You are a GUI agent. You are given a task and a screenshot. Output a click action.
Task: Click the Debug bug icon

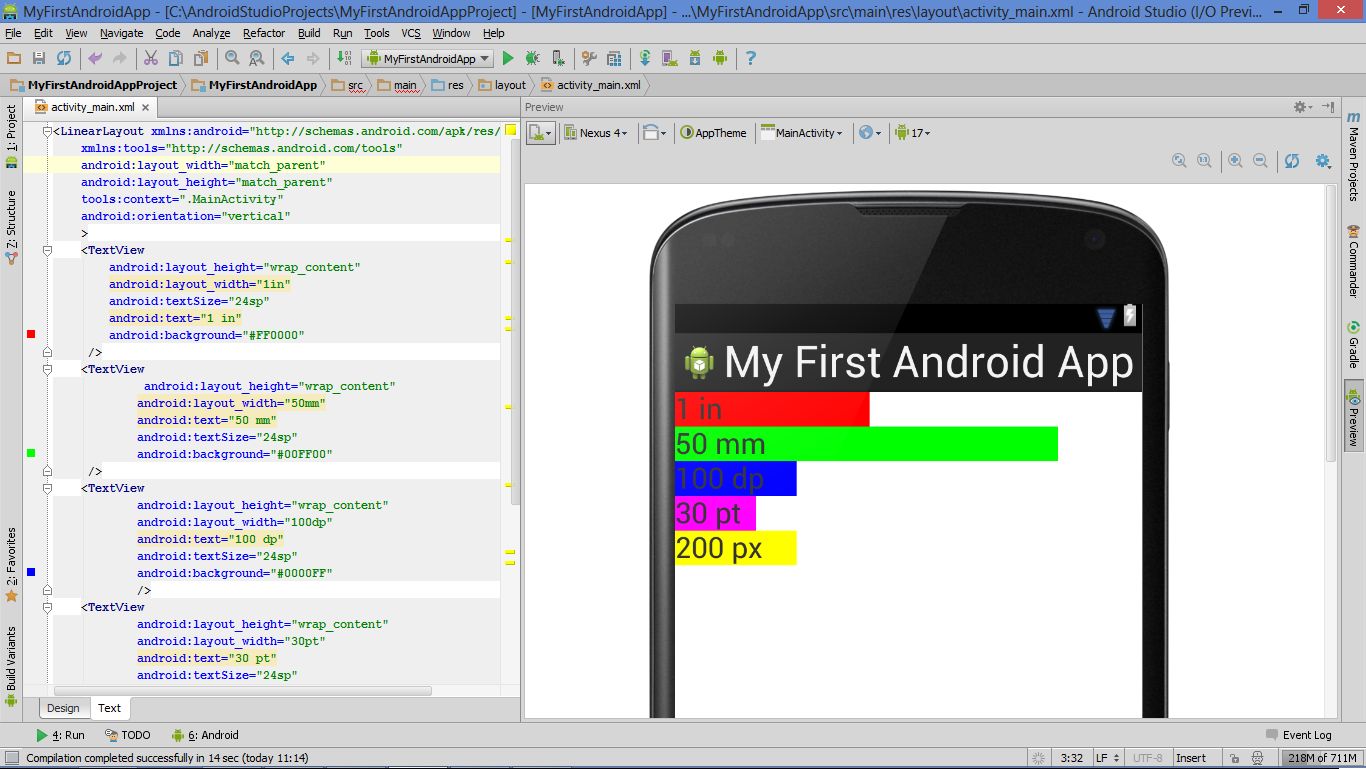(533, 59)
